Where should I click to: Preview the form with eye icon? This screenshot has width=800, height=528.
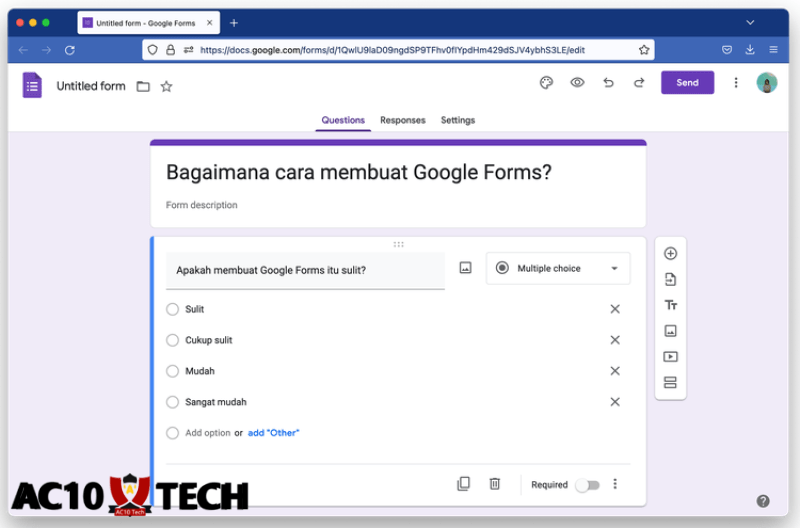click(x=577, y=83)
